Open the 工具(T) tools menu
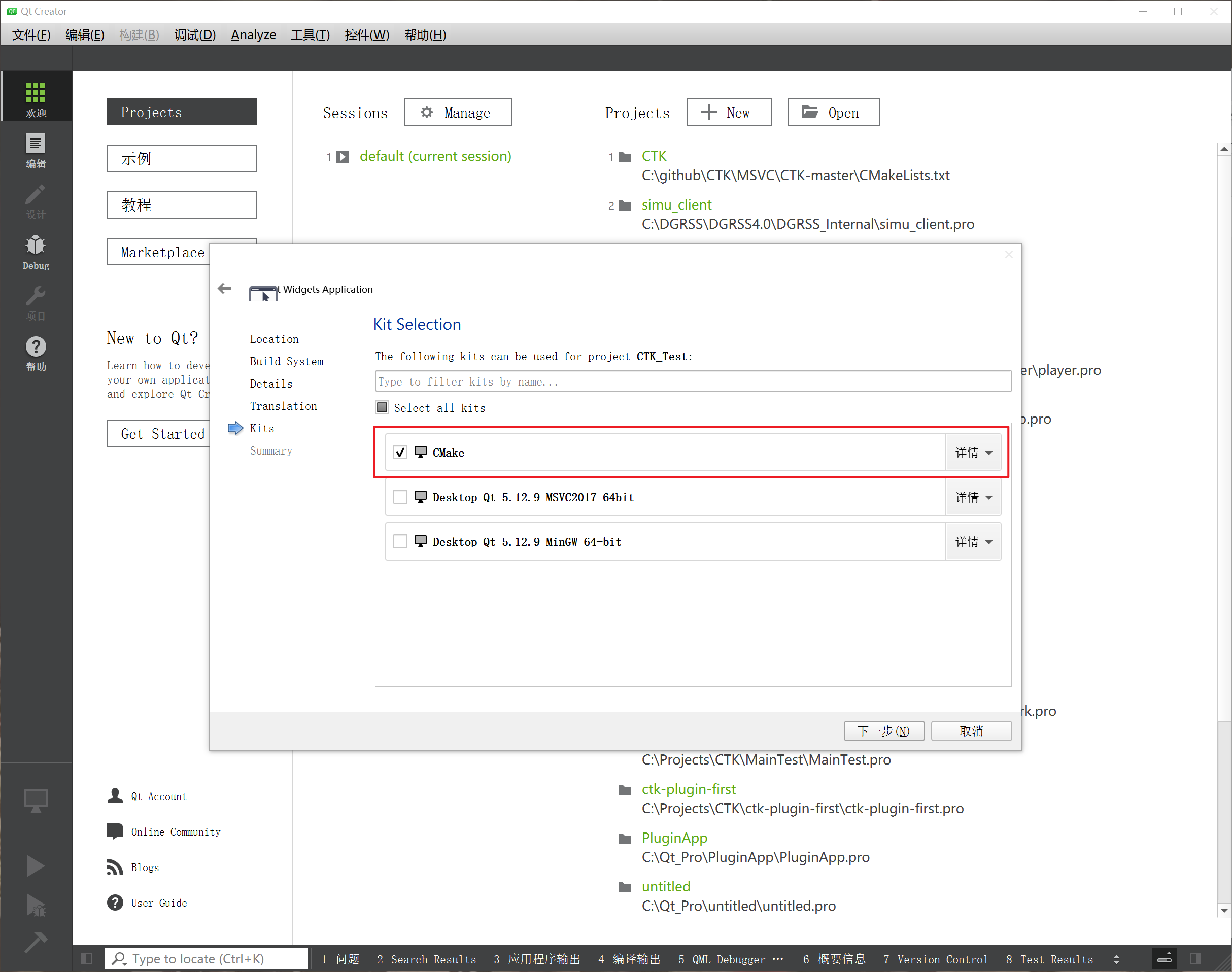The width and height of the screenshot is (1232, 972). (x=310, y=34)
